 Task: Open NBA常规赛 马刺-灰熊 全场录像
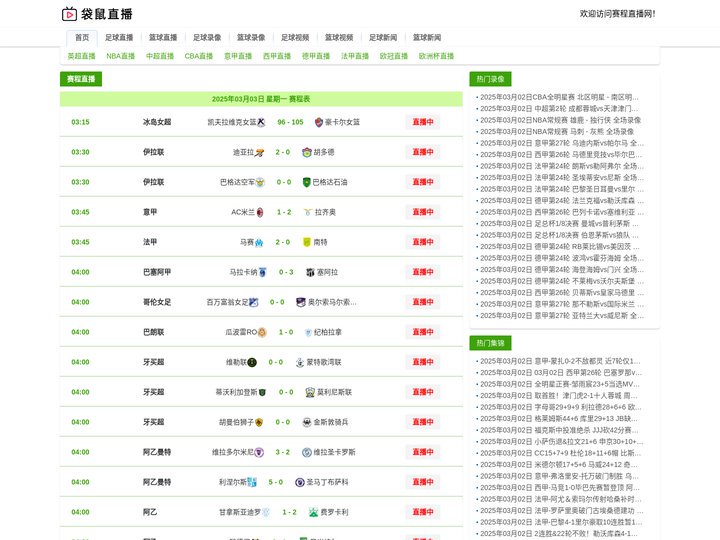click(557, 132)
